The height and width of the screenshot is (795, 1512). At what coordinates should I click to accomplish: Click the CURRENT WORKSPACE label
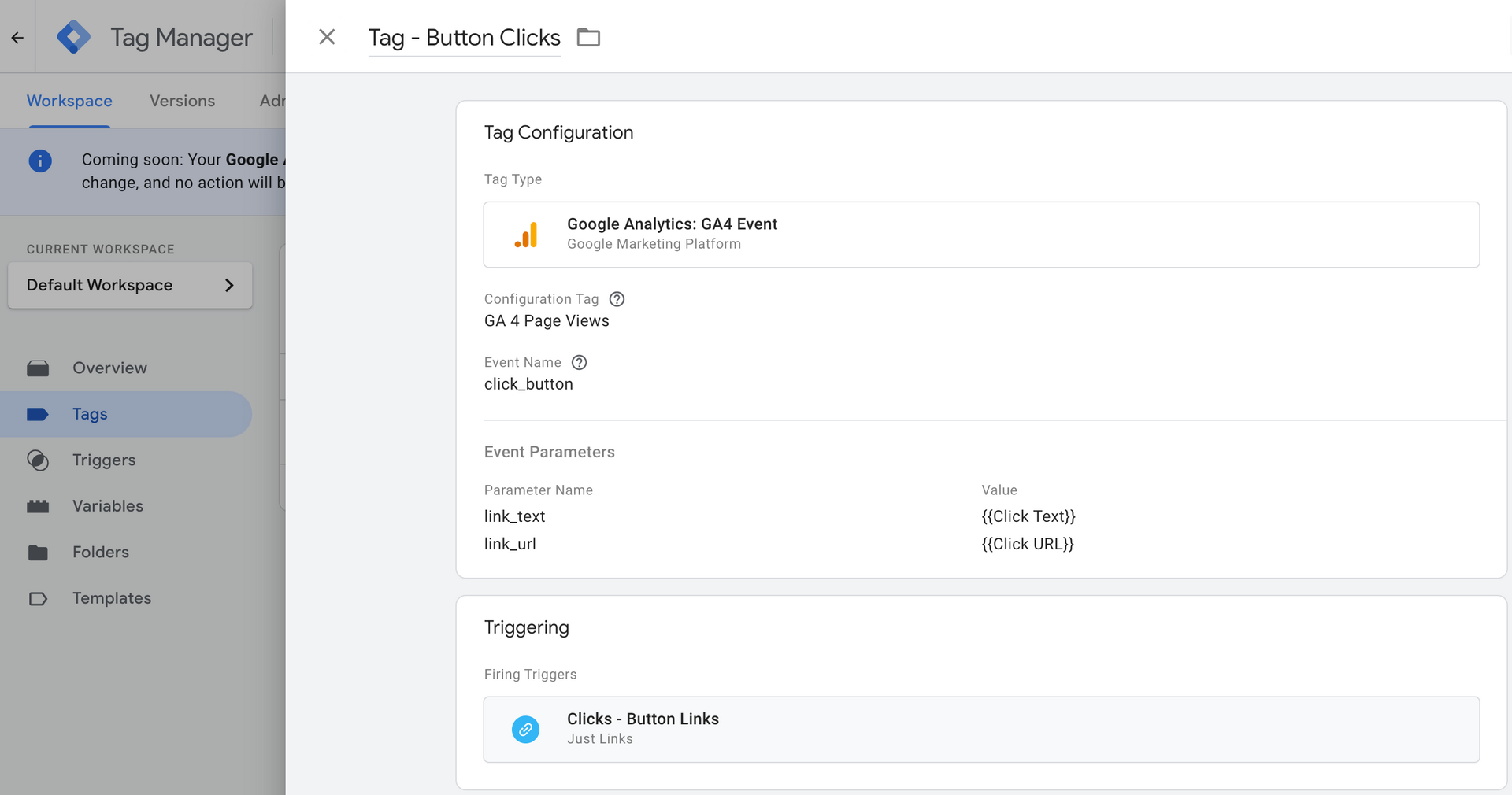(x=101, y=250)
